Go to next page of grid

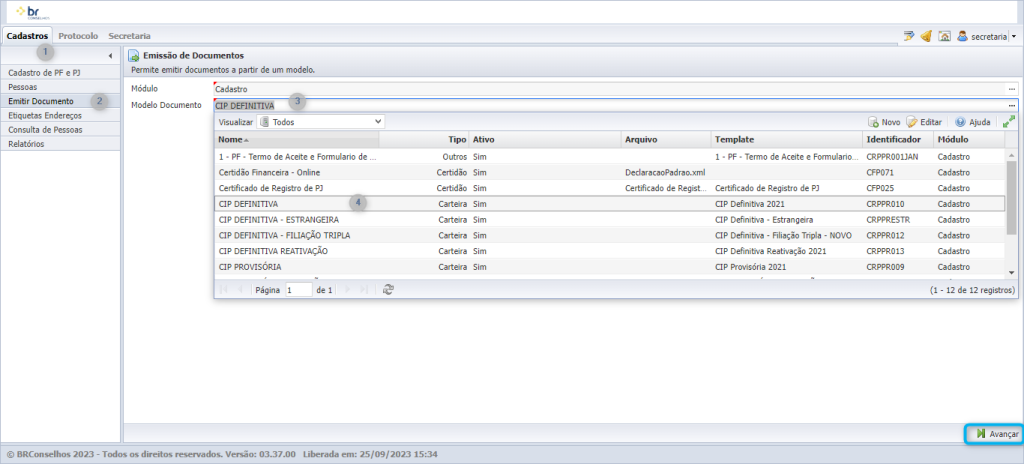[347, 290]
